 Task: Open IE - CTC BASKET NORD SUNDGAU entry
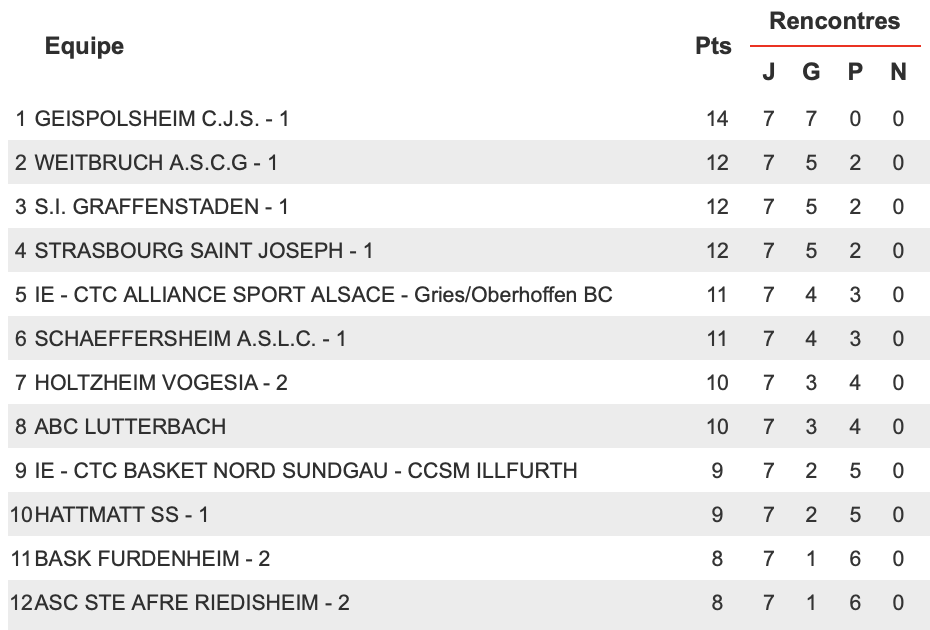pos(305,470)
